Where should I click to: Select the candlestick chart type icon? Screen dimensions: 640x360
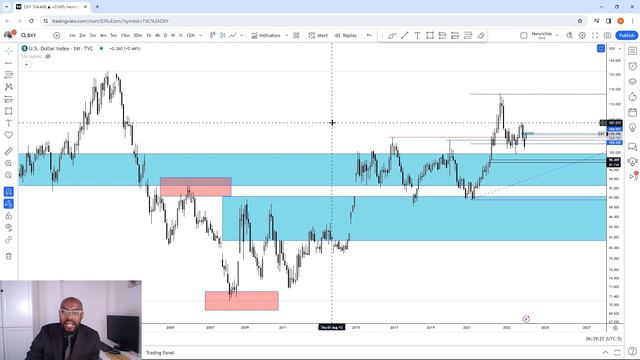point(222,36)
